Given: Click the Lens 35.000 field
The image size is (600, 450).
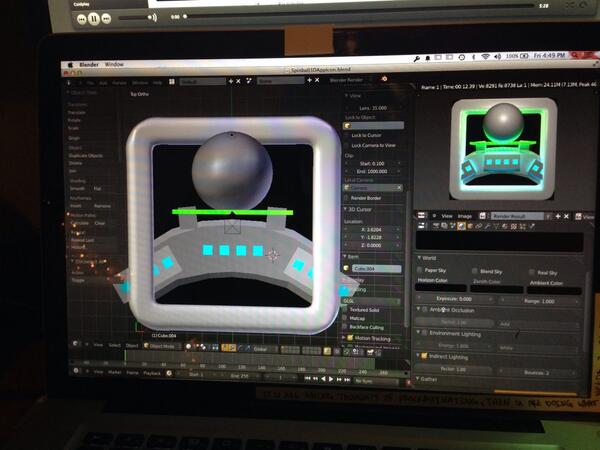Looking at the screenshot, I should [x=373, y=108].
